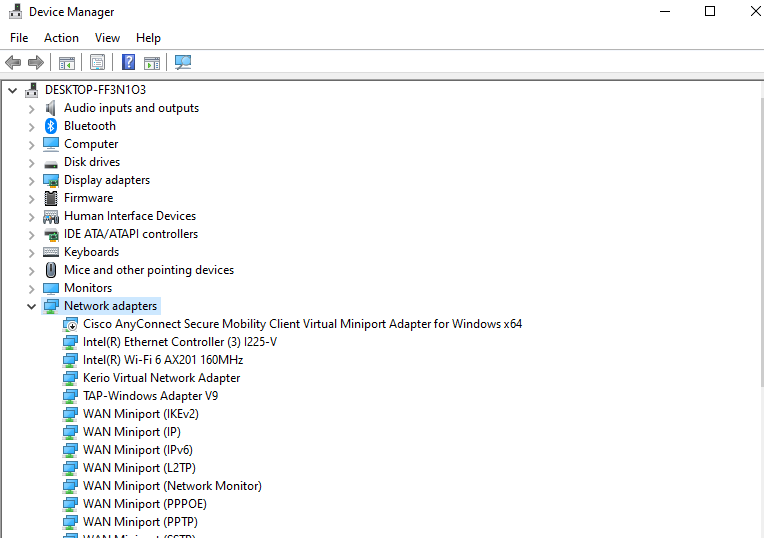
Task: Expand the Monitors category
Action: (x=32, y=288)
